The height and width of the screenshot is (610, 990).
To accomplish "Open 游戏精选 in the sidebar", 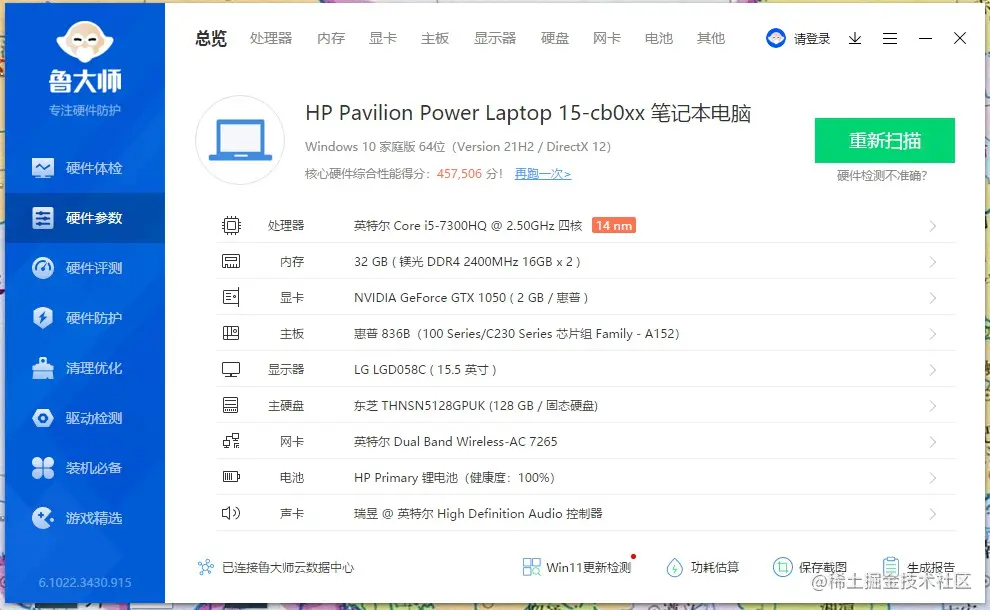I will 85,518.
